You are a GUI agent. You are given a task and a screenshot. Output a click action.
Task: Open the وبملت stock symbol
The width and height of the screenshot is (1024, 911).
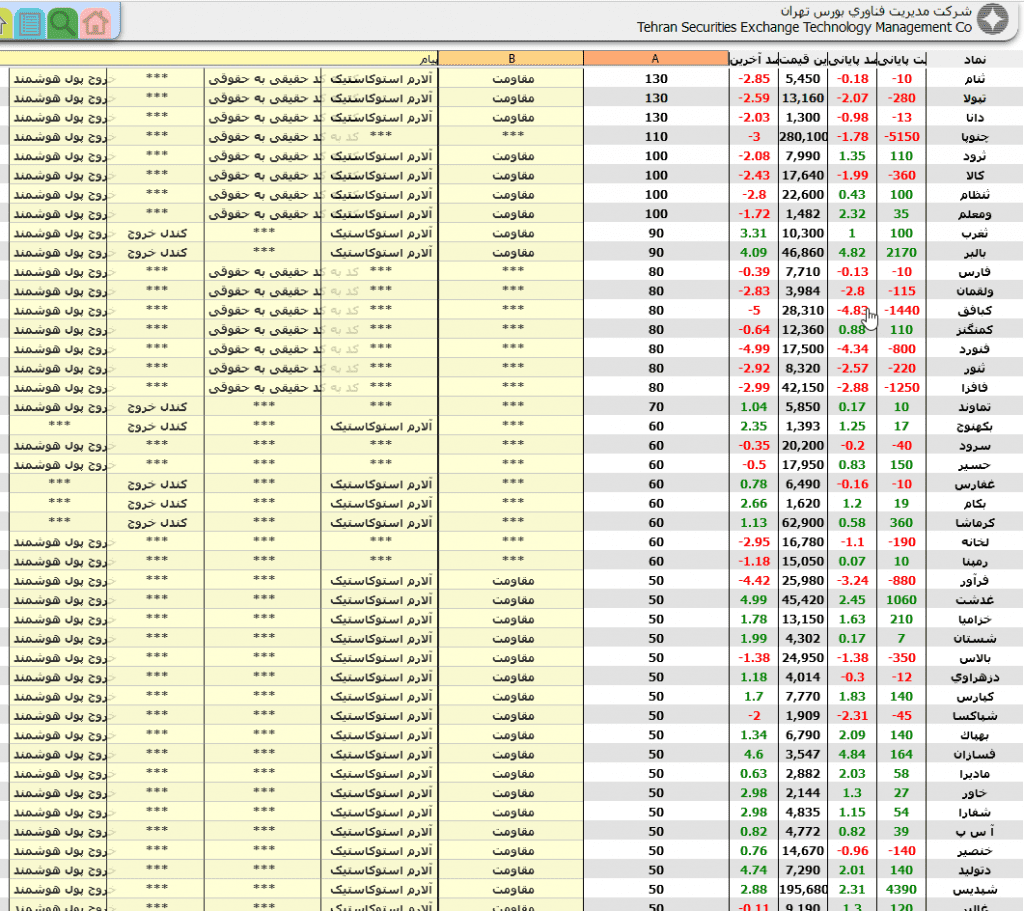[x=973, y=214]
